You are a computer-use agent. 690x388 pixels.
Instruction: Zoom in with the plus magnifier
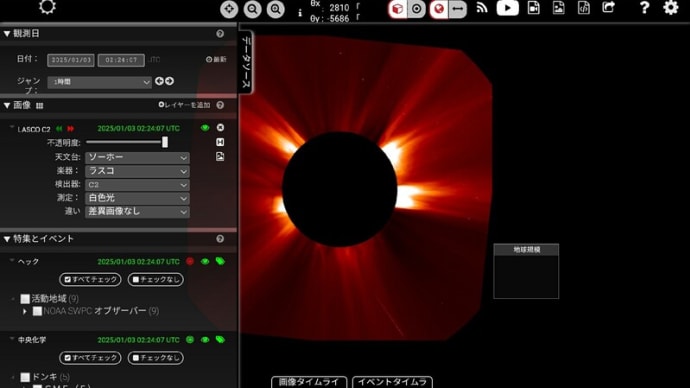click(x=275, y=9)
